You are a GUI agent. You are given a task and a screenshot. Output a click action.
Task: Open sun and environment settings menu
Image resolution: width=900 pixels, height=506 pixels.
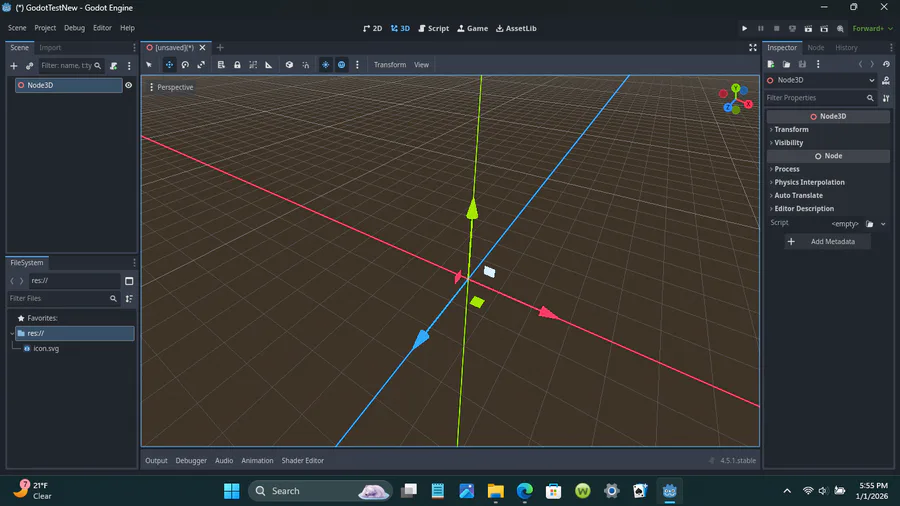click(357, 65)
